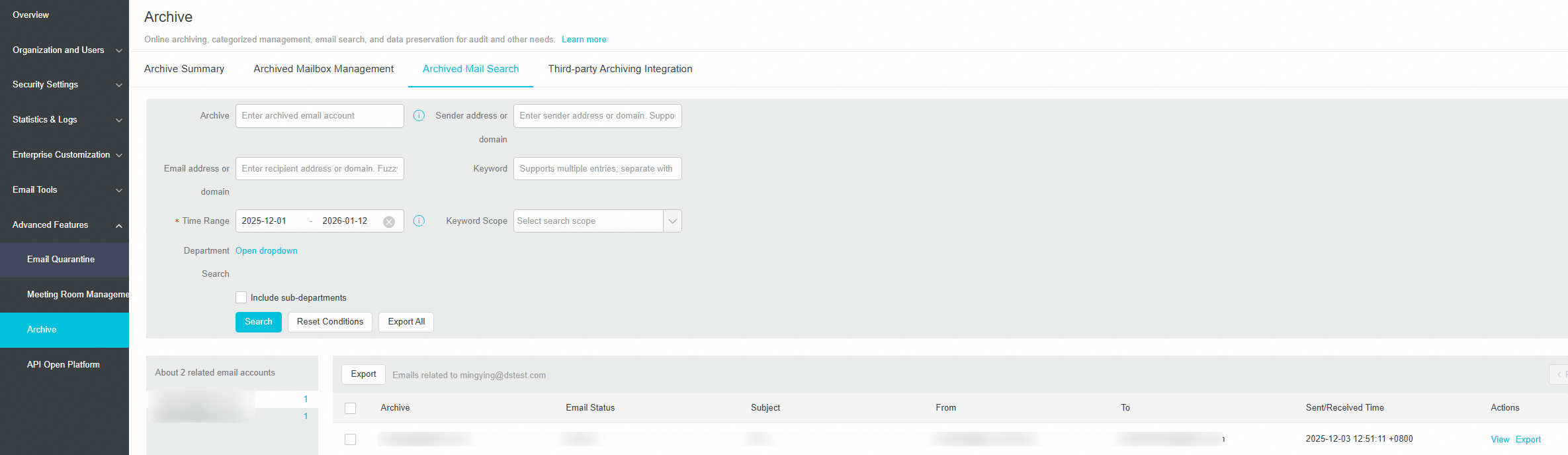1568x455 pixels.
Task: Focus the sender address or domain field
Action: [x=597, y=116]
